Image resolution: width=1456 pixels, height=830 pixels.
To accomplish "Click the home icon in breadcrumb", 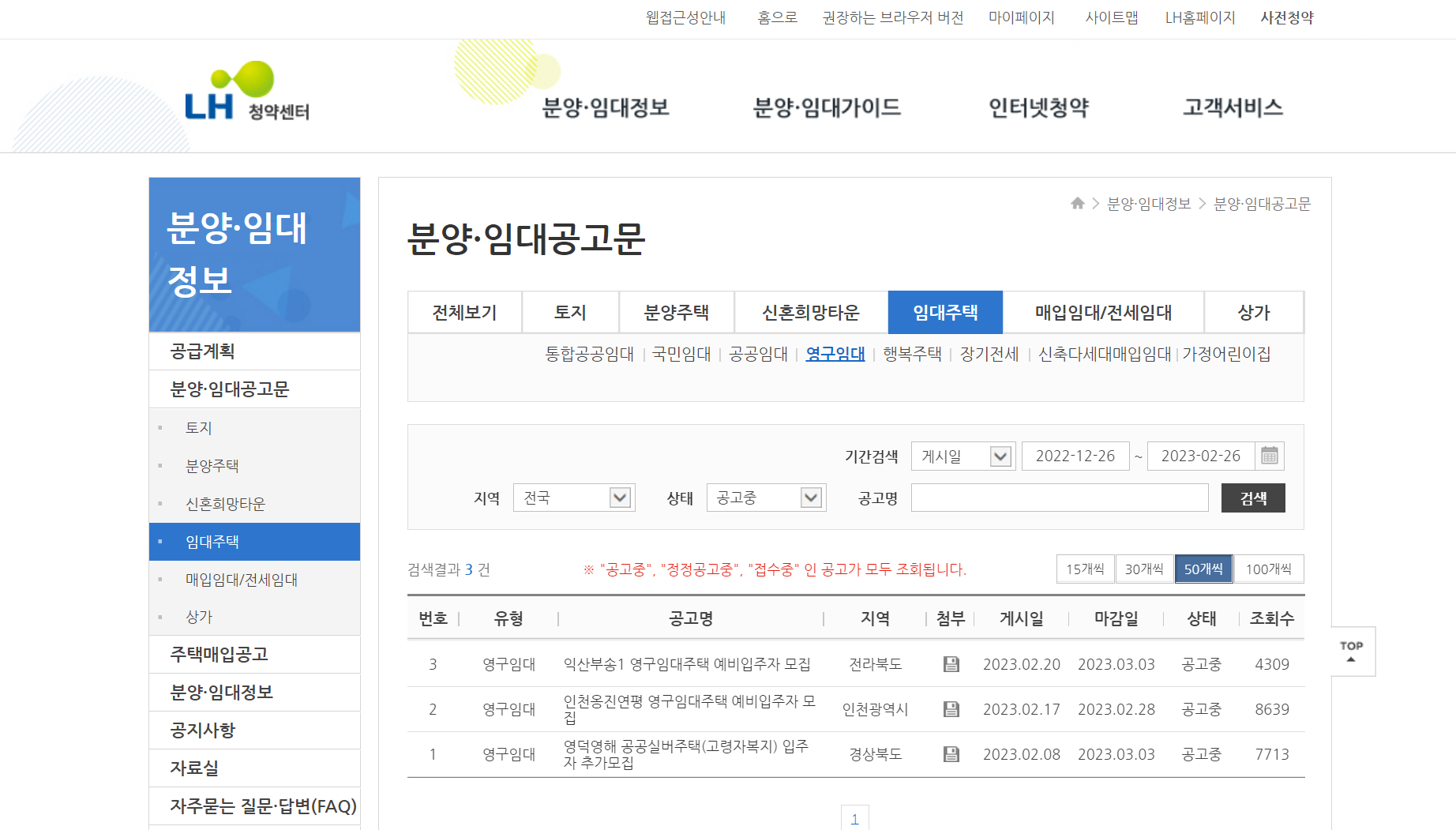I will coord(1077,204).
